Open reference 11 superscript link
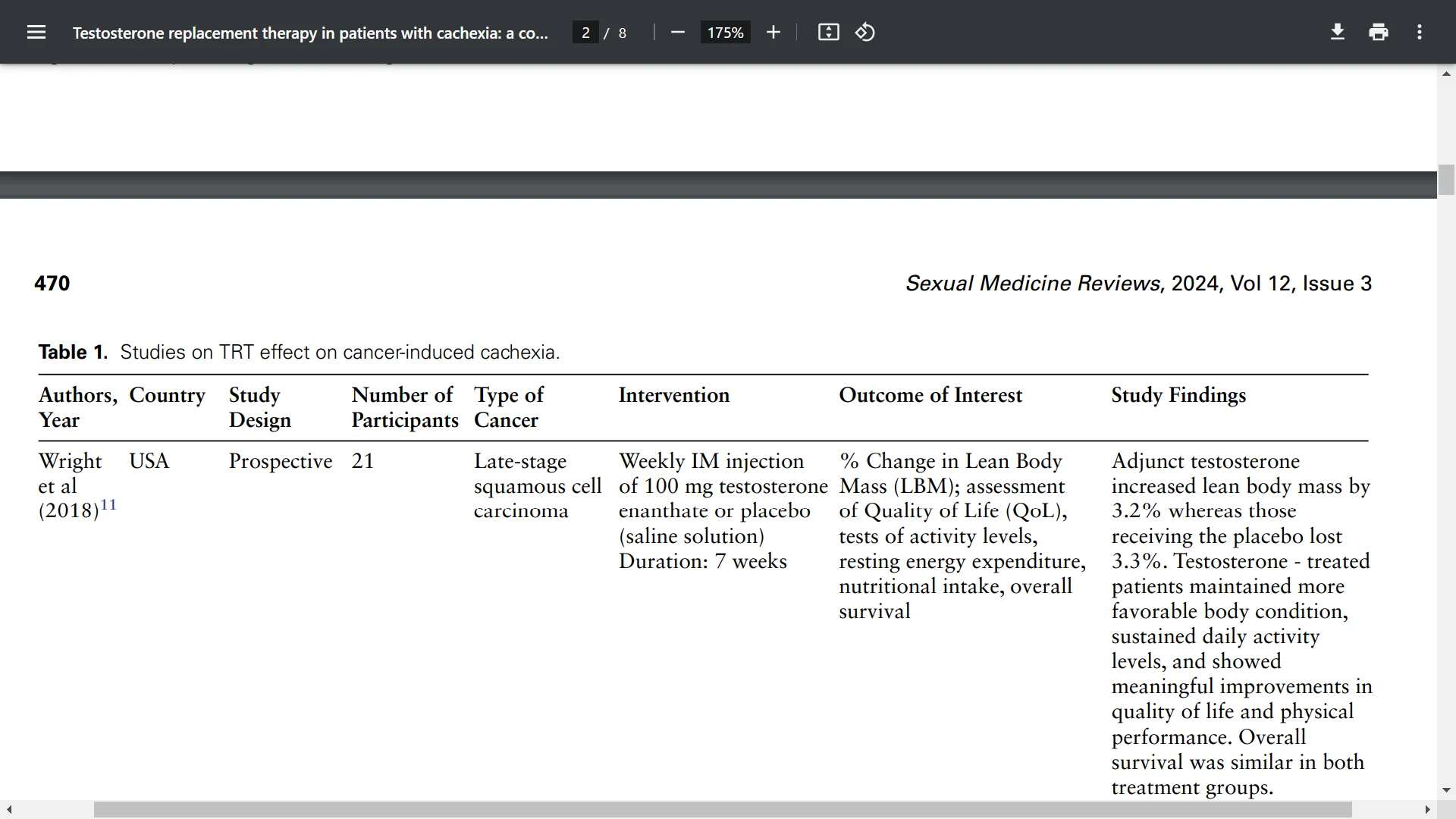 [x=108, y=504]
